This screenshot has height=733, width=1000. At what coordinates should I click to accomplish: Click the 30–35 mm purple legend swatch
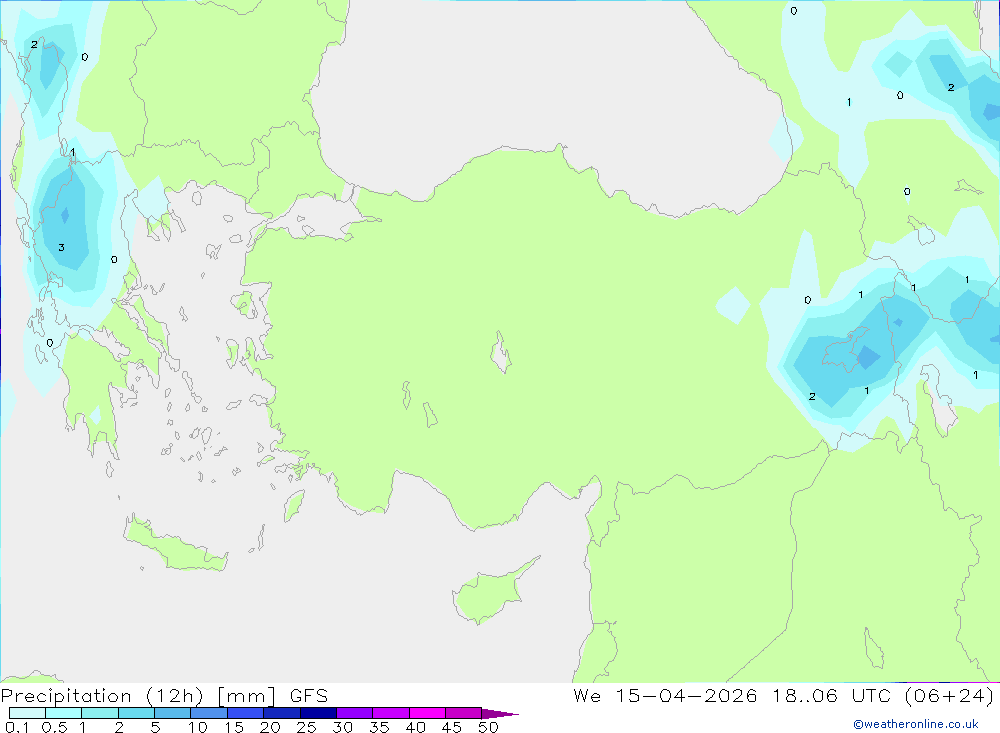pos(354,713)
